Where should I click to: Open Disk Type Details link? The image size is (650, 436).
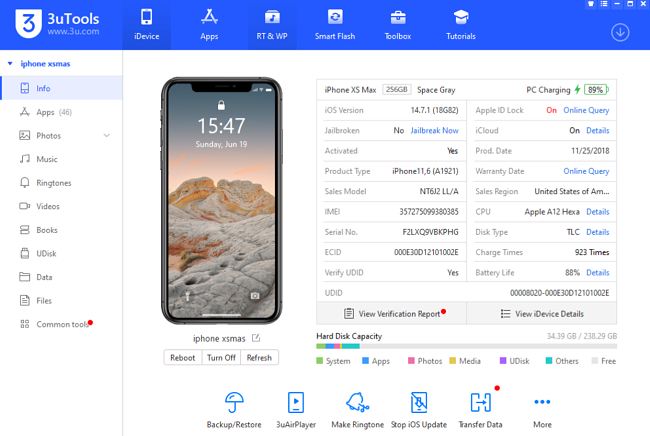click(x=597, y=232)
